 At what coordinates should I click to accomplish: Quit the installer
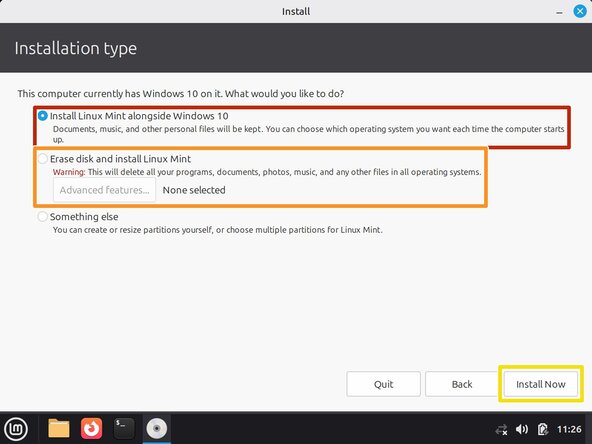pos(383,384)
